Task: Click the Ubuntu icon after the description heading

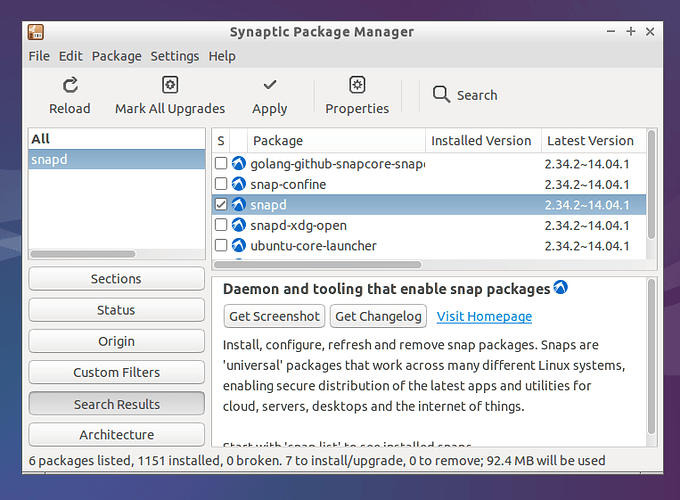Action: (x=560, y=287)
